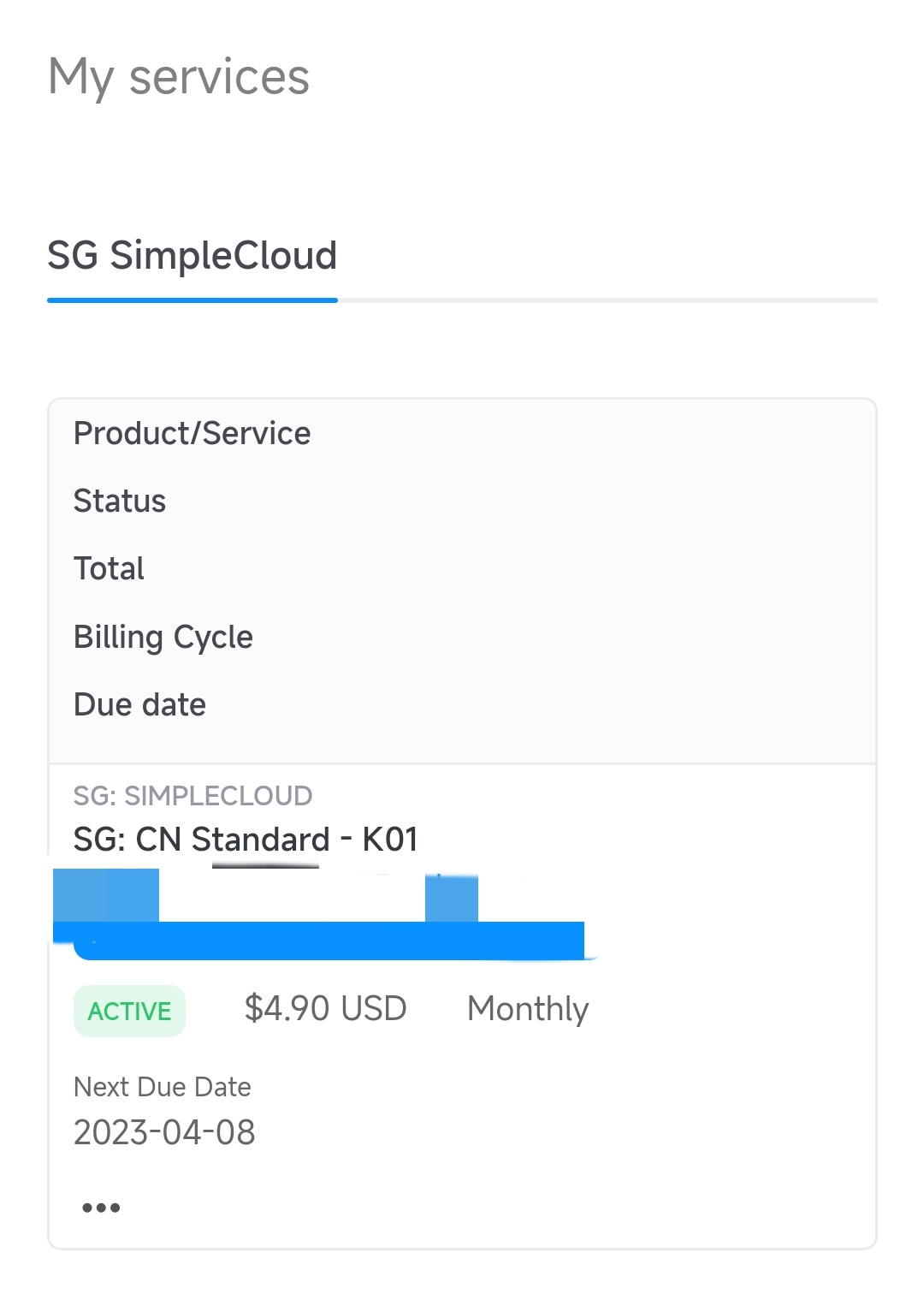The height and width of the screenshot is (1294, 924).
Task: Switch to the SG SimpleCloud tab
Action: 192,256
